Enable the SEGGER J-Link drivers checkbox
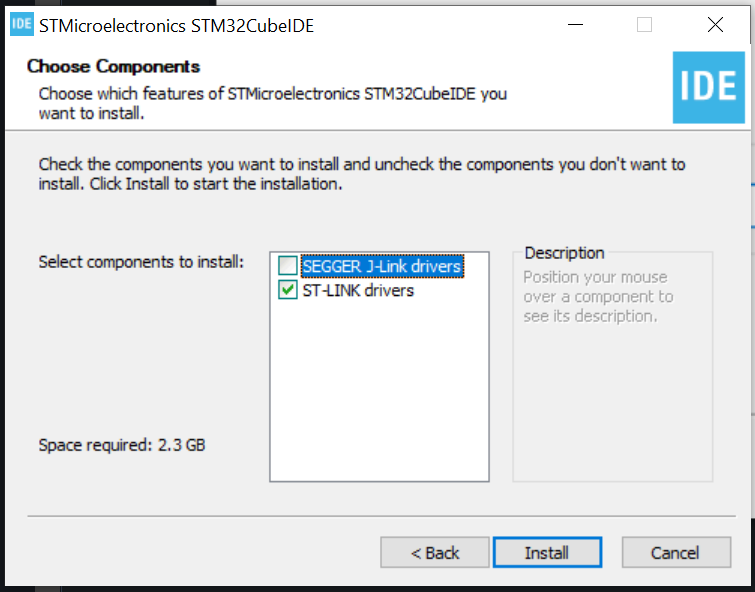This screenshot has width=755, height=592. [x=287, y=266]
